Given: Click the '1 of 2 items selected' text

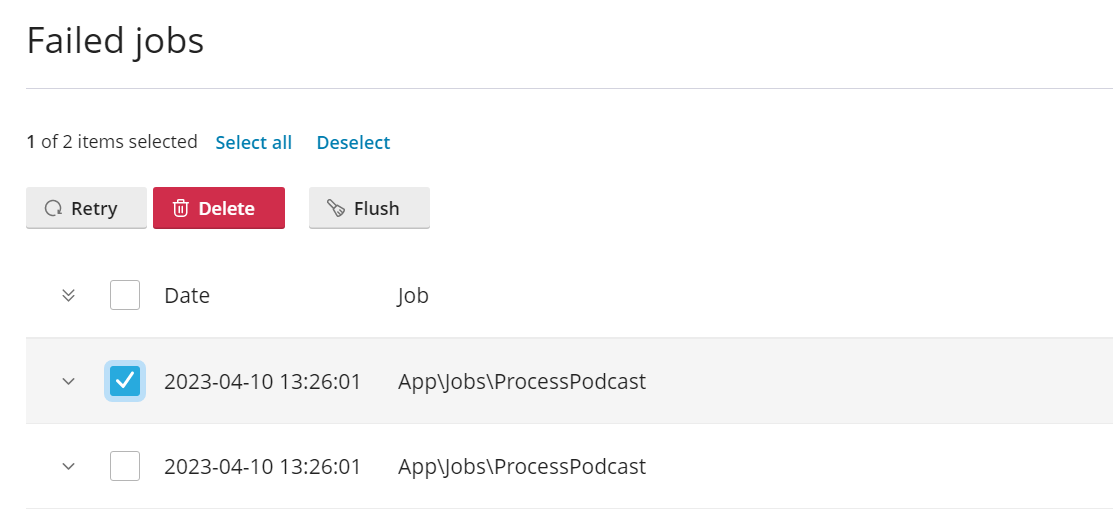Looking at the screenshot, I should (112, 142).
